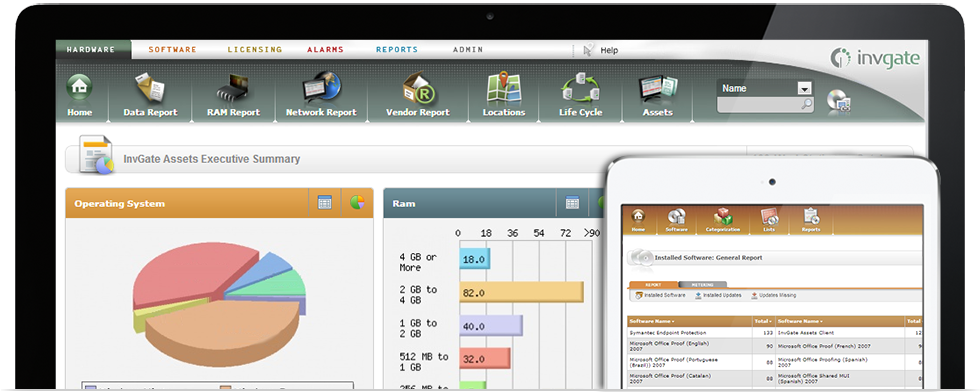Switch Ram panel to table view

click(x=572, y=203)
